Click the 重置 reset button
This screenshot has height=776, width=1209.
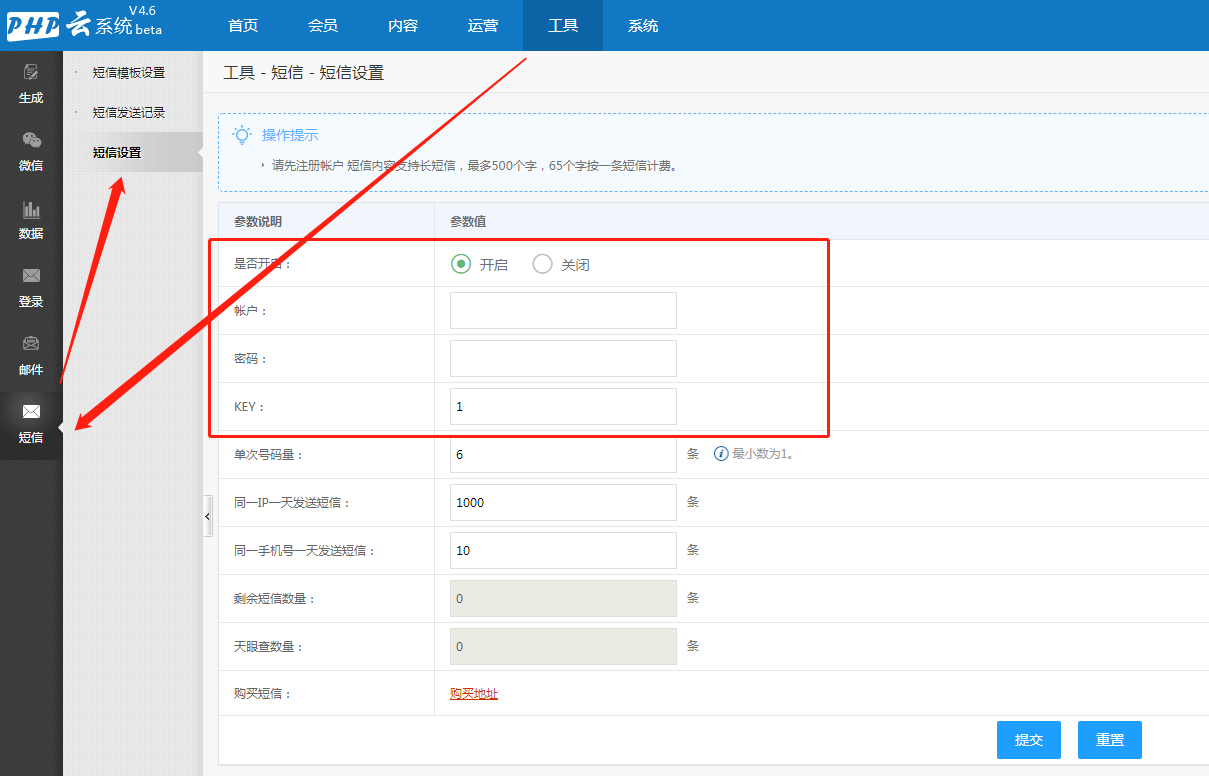coord(1109,740)
